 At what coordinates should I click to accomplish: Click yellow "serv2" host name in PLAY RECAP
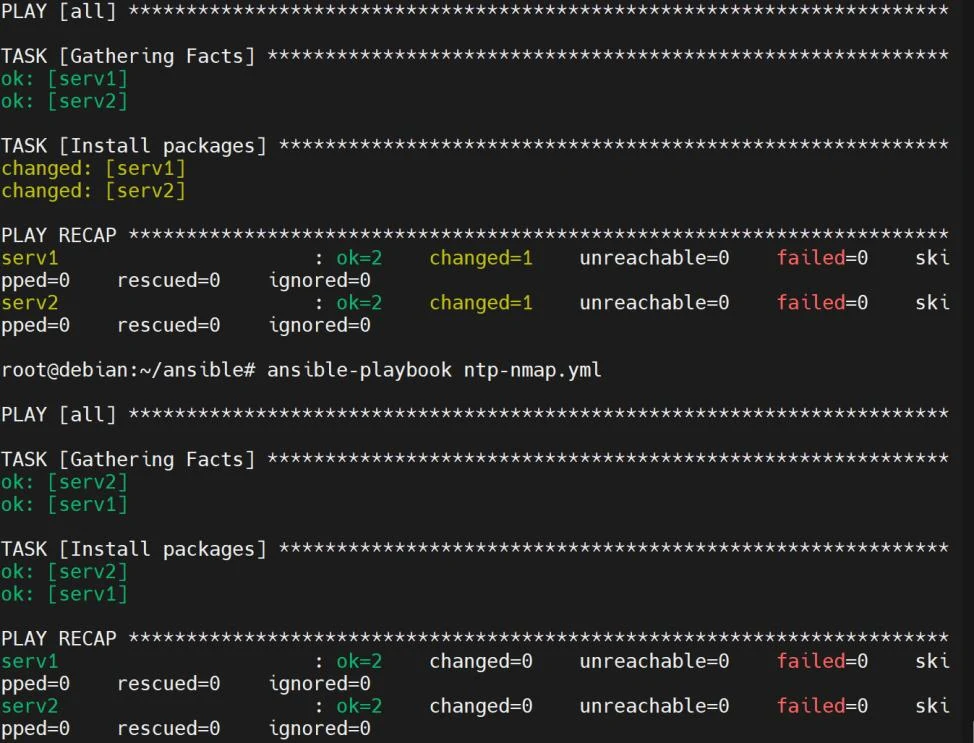click(30, 303)
